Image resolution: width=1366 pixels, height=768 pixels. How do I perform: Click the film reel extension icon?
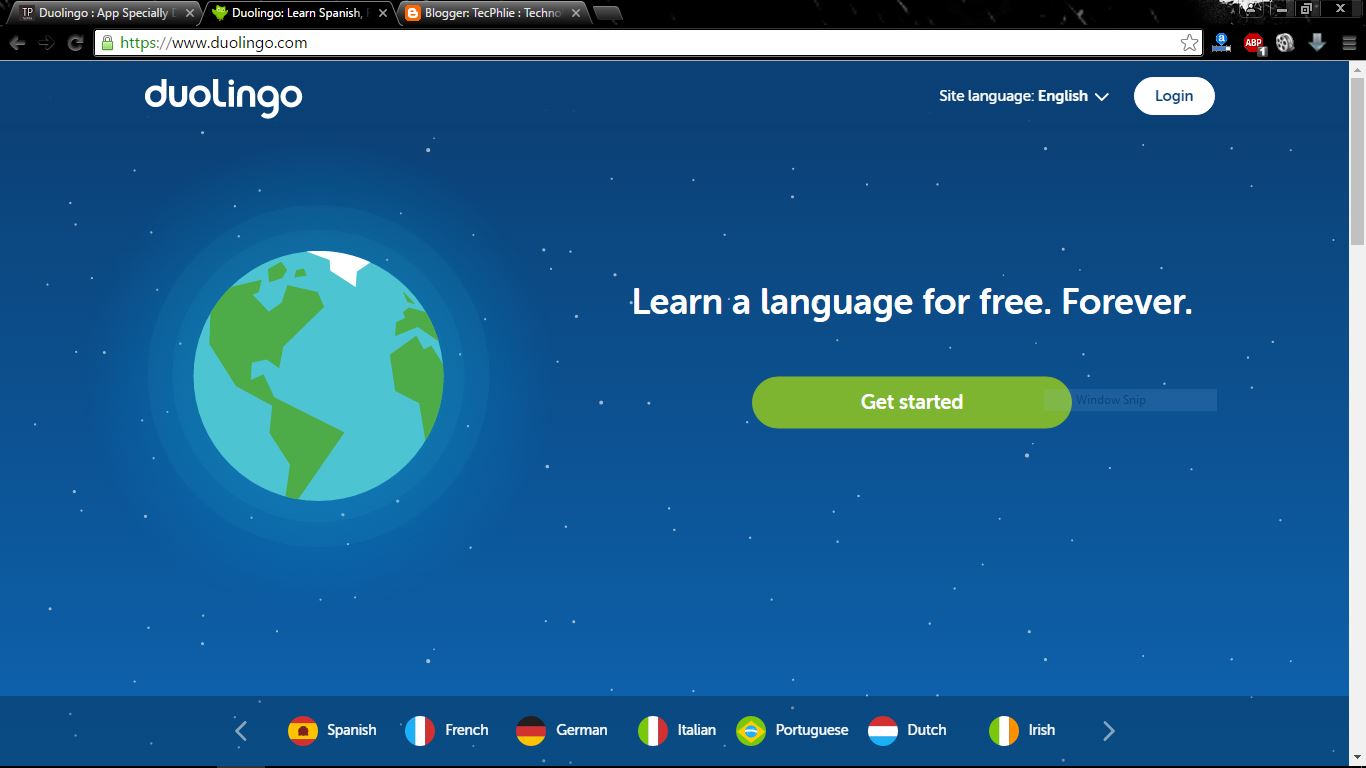point(1286,42)
